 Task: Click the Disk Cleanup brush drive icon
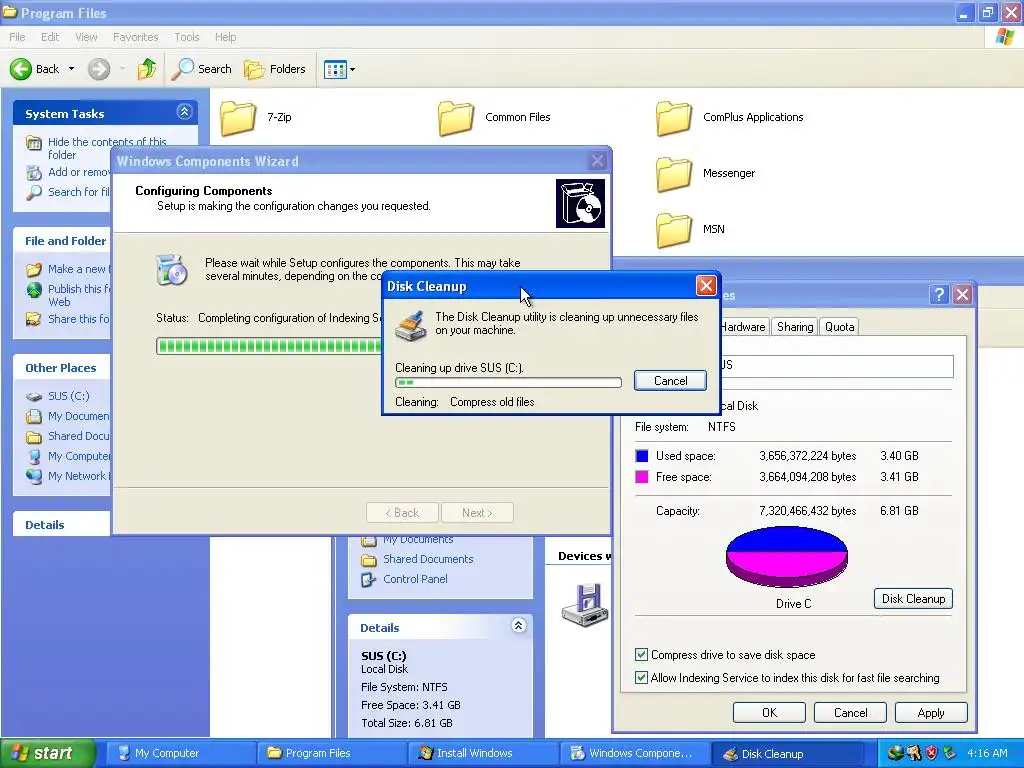(x=411, y=325)
